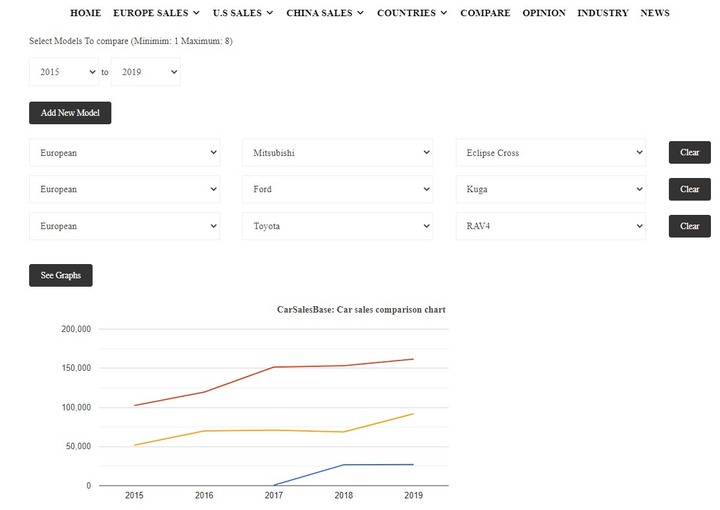The width and height of the screenshot is (720, 510).
Task: Click the Add New Model button
Action: 70,113
